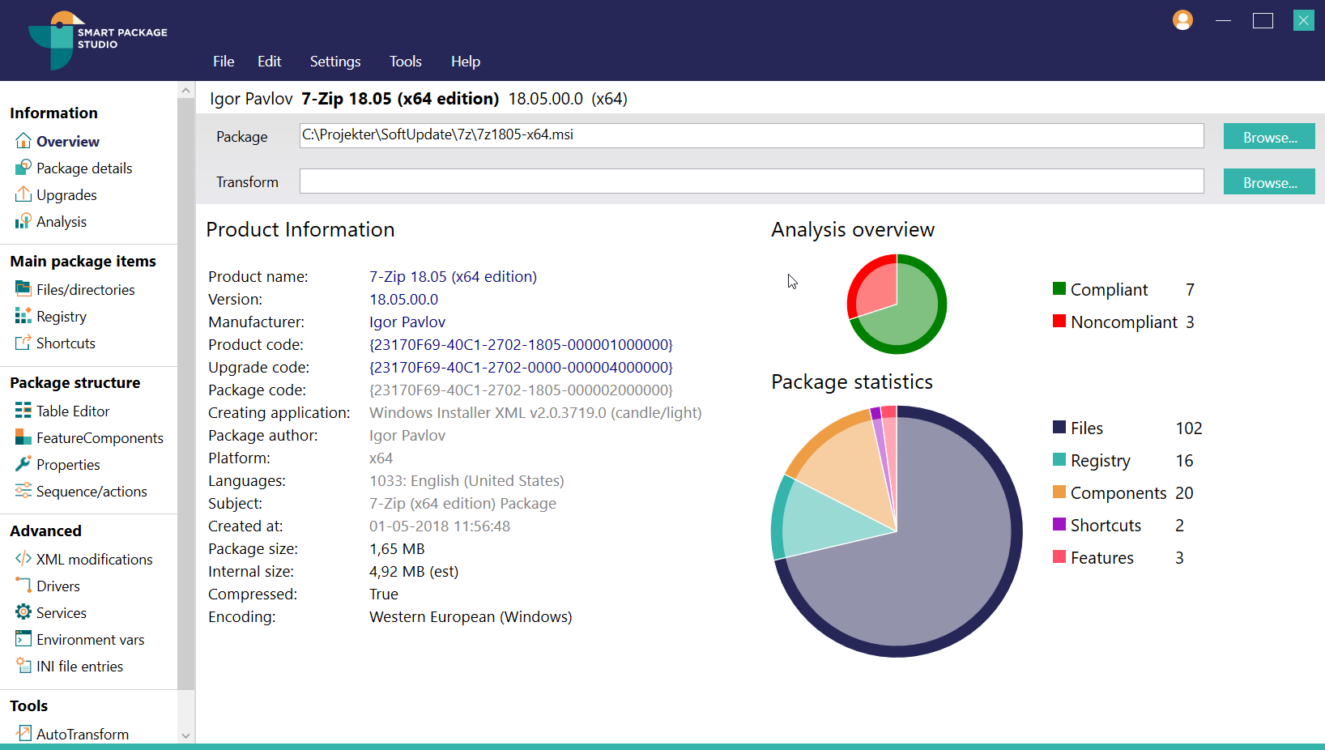Click the Environment vars icon
This screenshot has width=1325, height=750.
(23, 639)
